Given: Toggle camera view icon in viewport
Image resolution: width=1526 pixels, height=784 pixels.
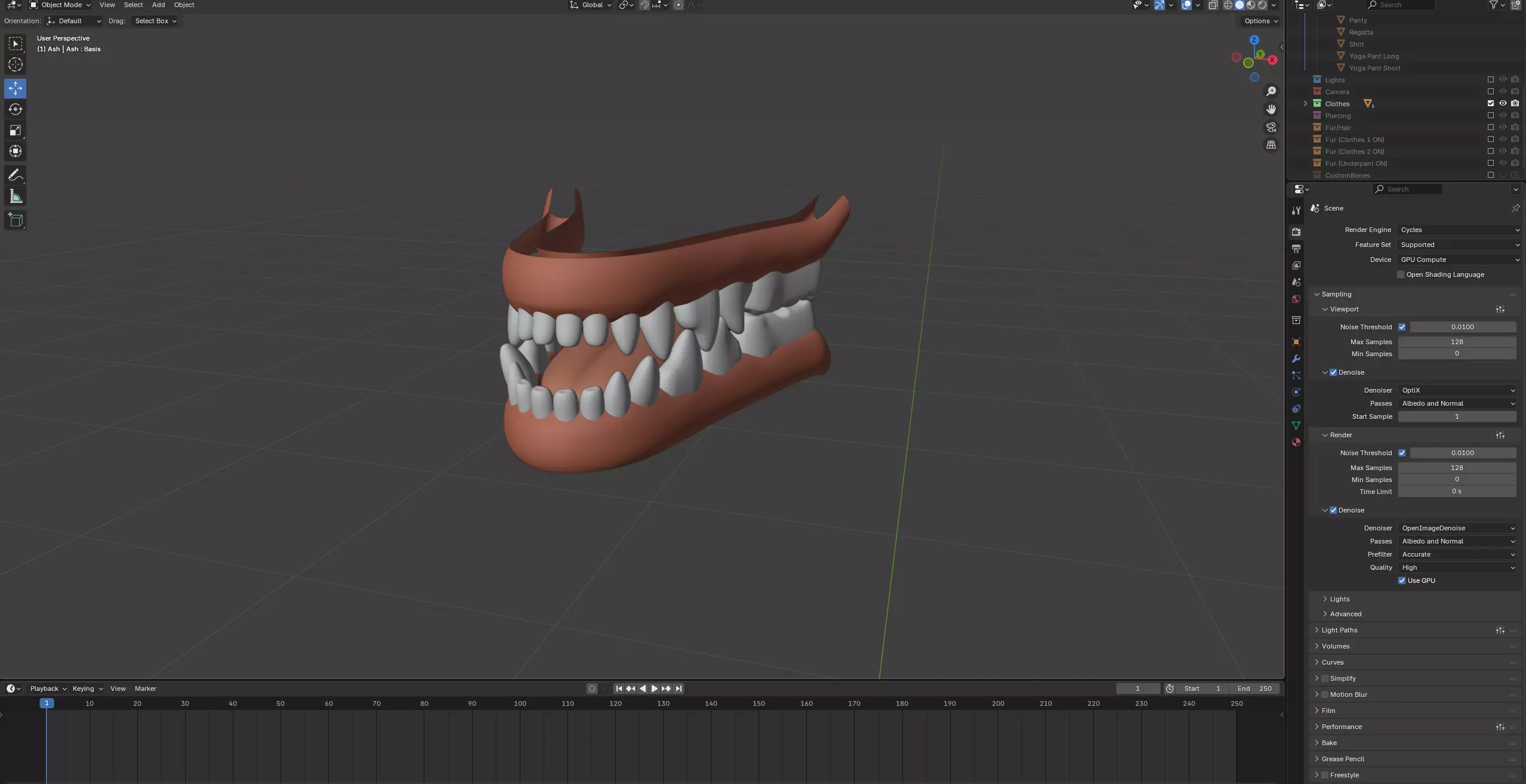Looking at the screenshot, I should click(x=1271, y=127).
